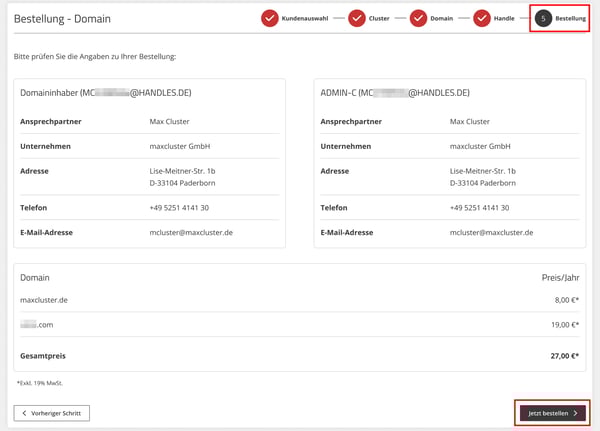Click phone number in ADMIN-C card
This screenshot has height=431, width=600.
pos(479,207)
